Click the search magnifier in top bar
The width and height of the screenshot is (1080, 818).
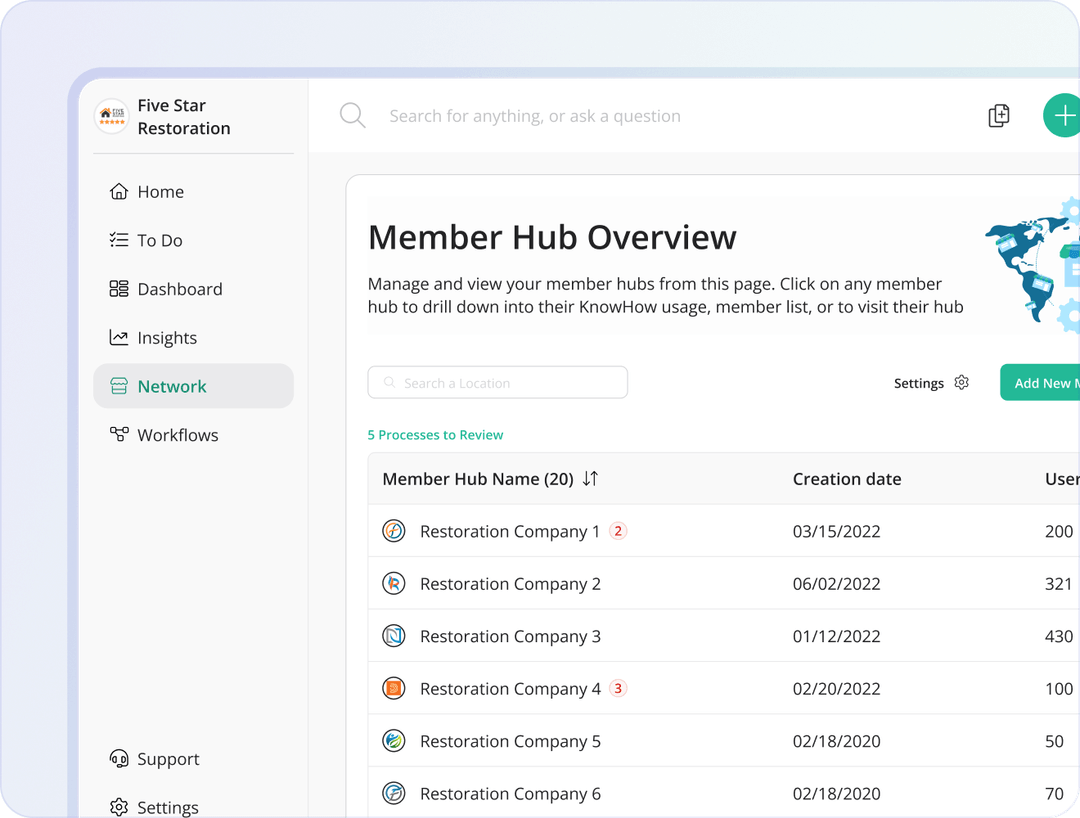[x=352, y=115]
